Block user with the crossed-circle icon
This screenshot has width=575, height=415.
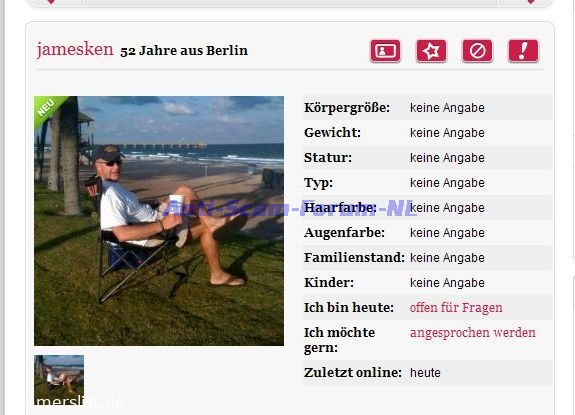pos(477,51)
